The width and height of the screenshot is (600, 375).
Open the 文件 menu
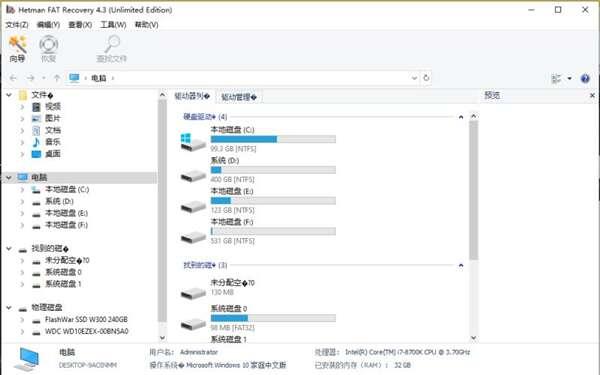click(x=16, y=25)
